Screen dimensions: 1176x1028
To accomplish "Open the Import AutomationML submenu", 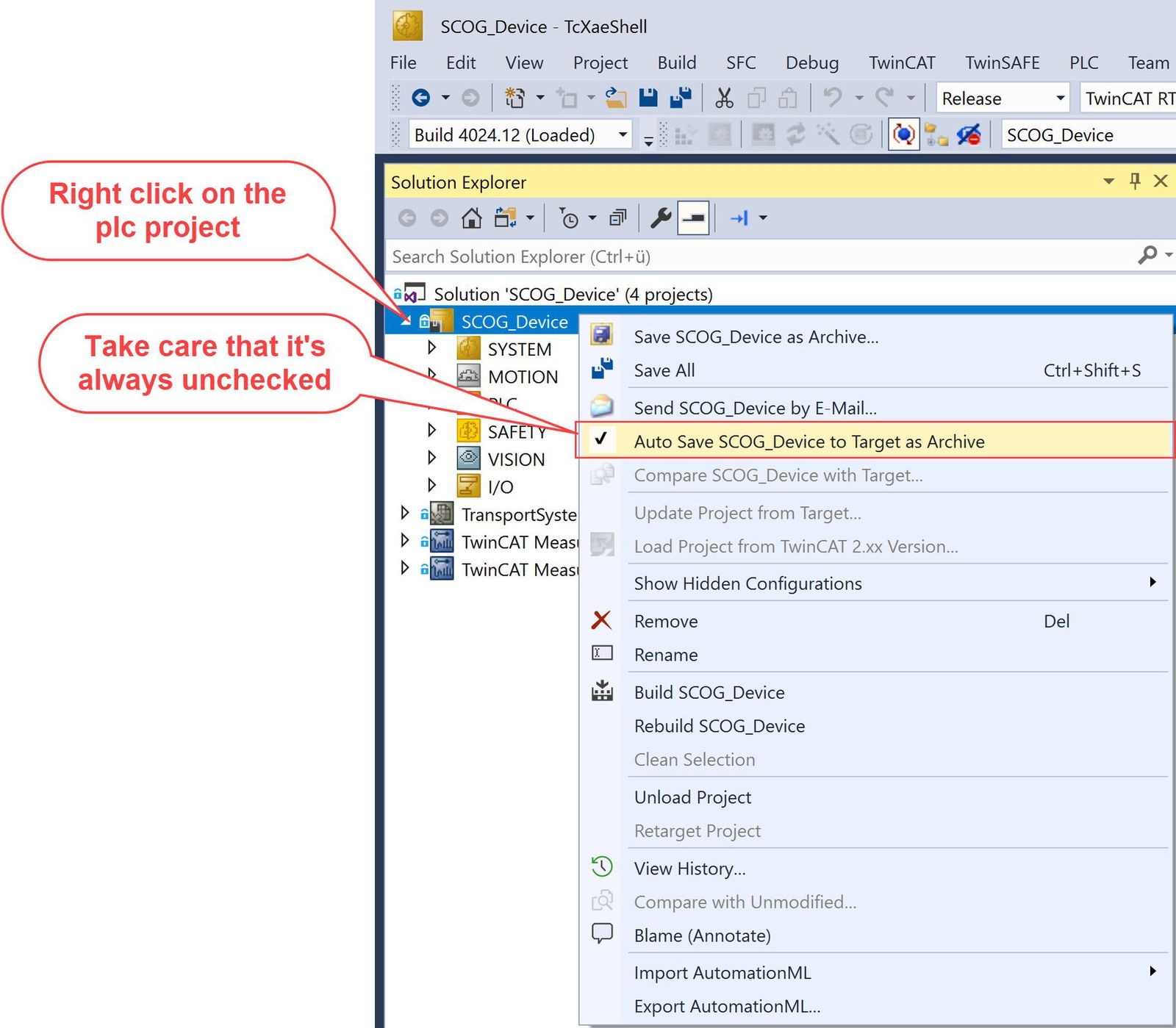I will tap(875, 972).
